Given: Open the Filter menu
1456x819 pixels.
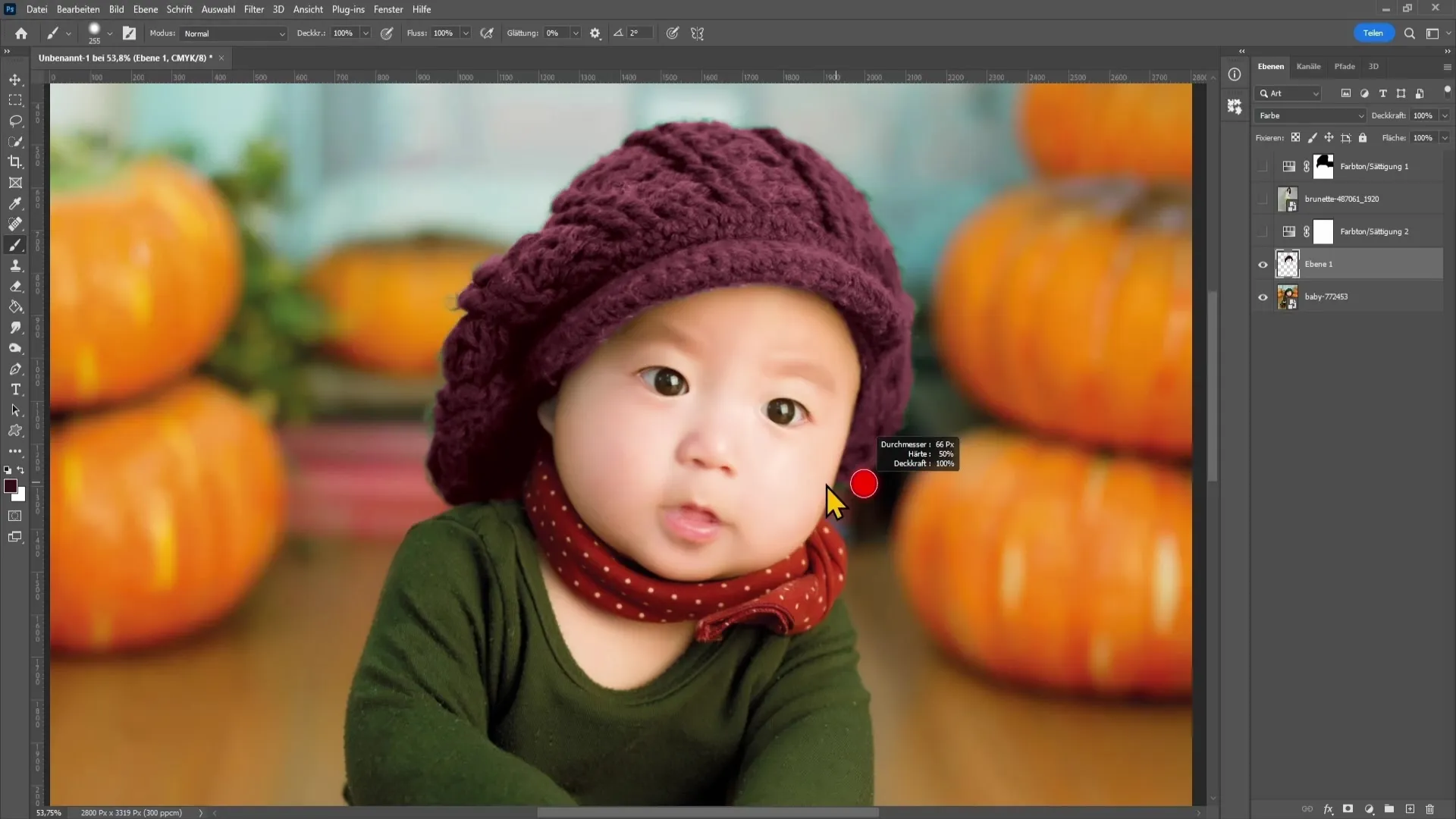Looking at the screenshot, I should [254, 9].
